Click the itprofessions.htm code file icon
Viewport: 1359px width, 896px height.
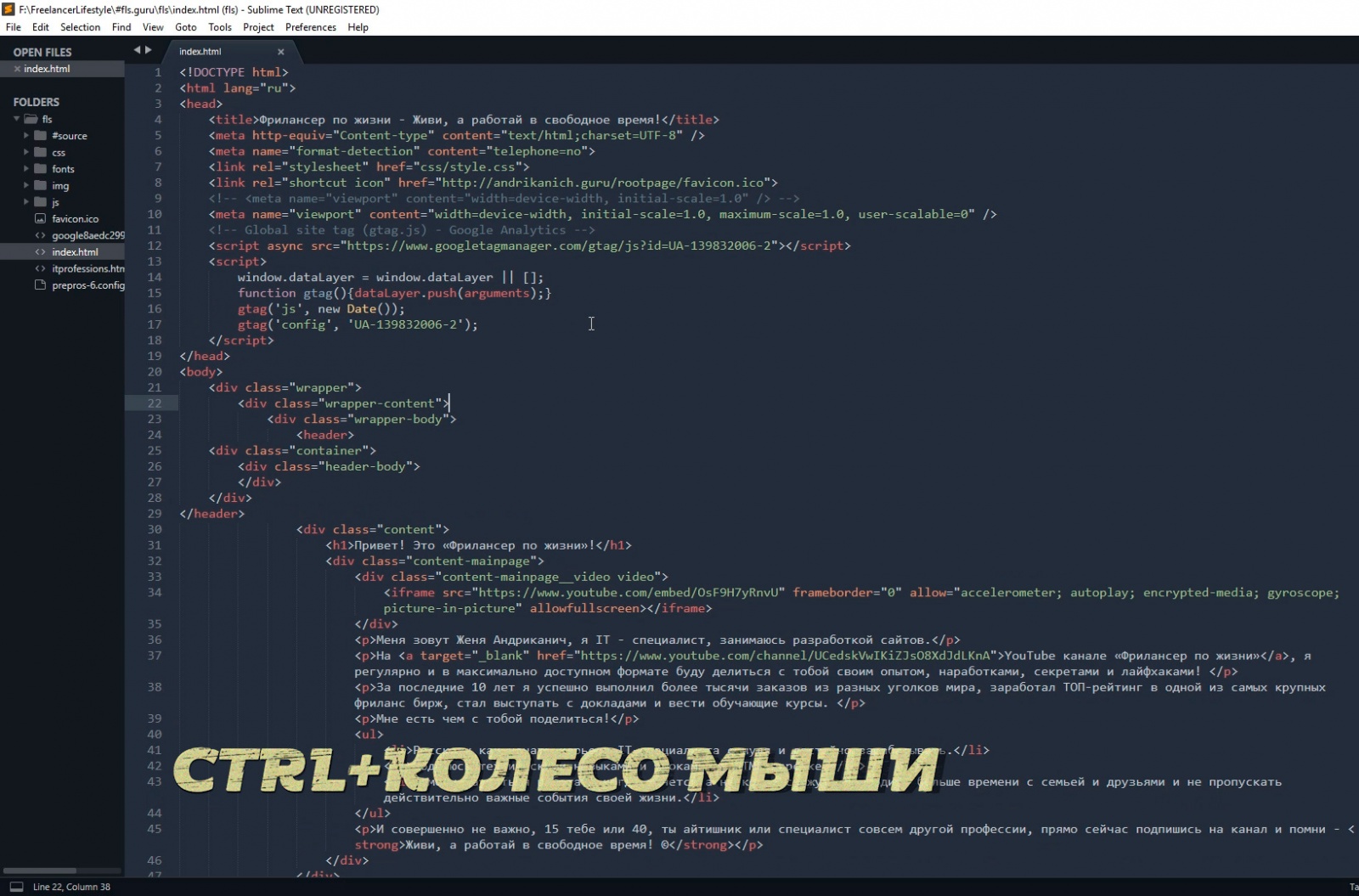click(40, 268)
